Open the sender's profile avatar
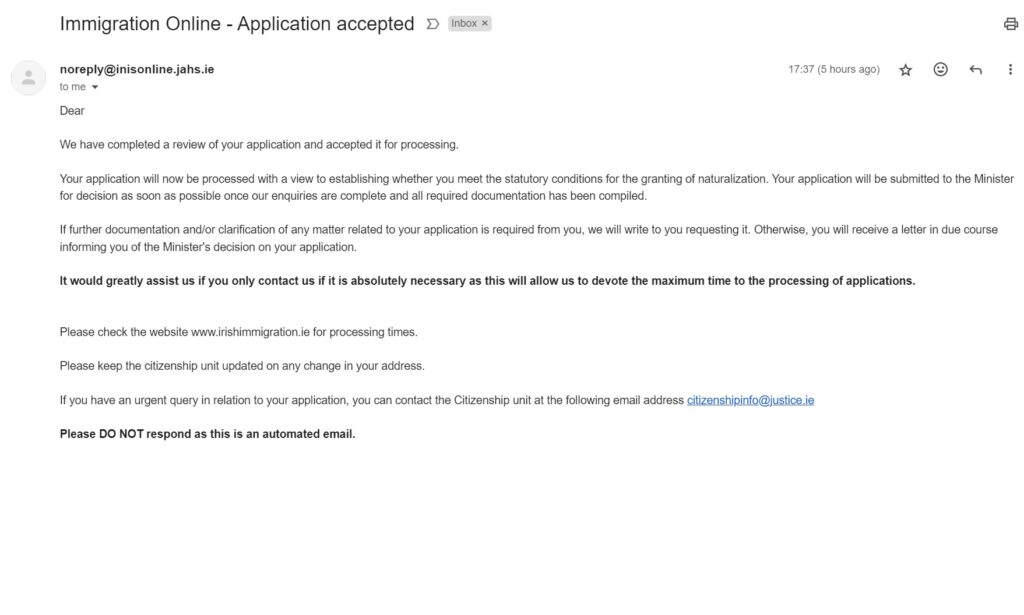This screenshot has width=1024, height=615. tap(28, 78)
